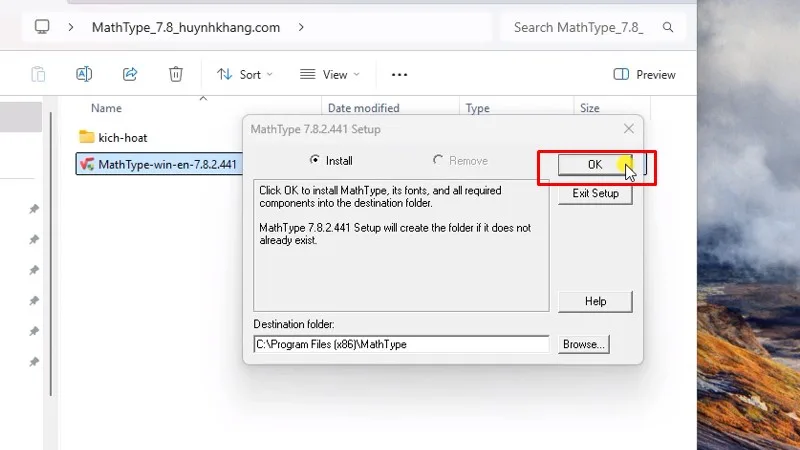The image size is (800, 450).
Task: Click the Rename icon in Explorer toolbar
Action: [x=84, y=74]
